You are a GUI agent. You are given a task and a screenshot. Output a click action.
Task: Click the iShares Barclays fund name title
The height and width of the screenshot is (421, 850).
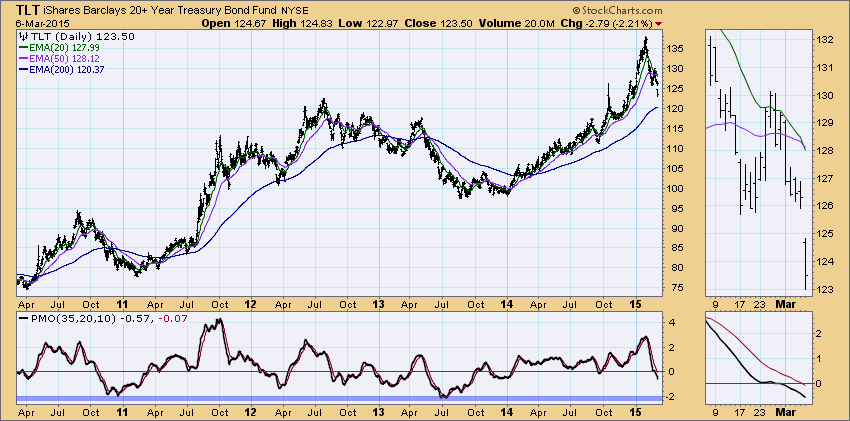(148, 8)
